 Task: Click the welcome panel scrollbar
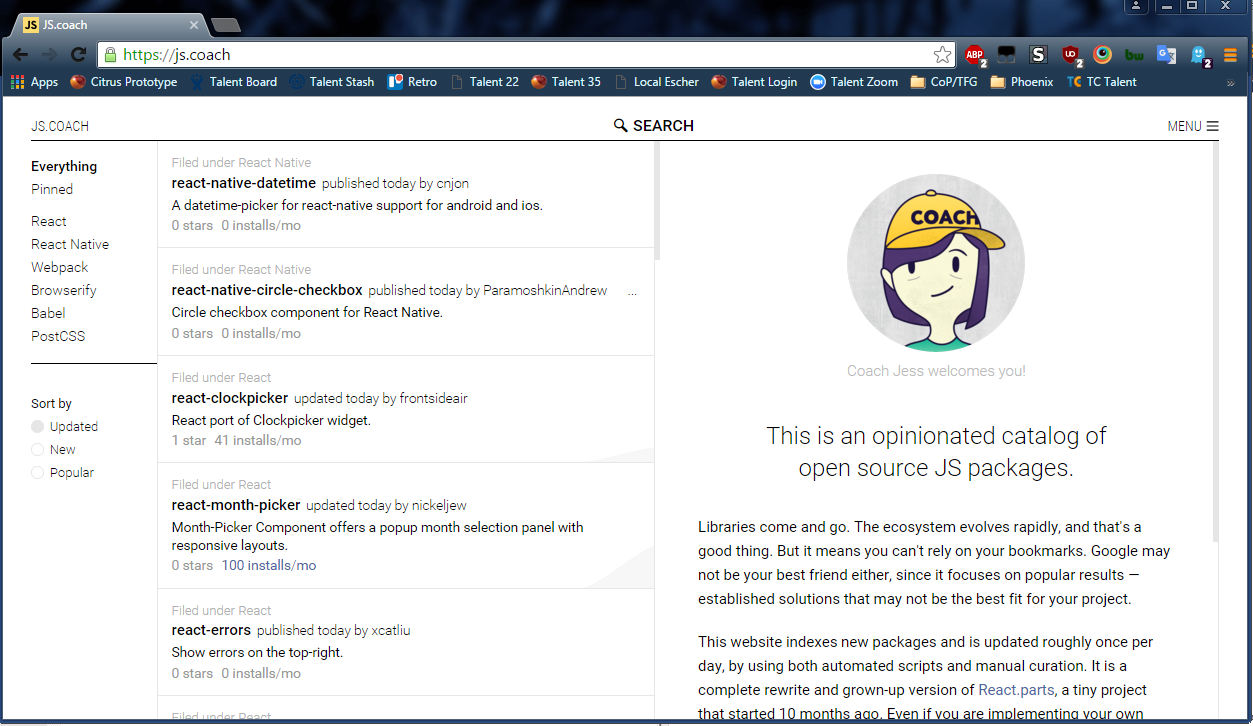[1216, 341]
